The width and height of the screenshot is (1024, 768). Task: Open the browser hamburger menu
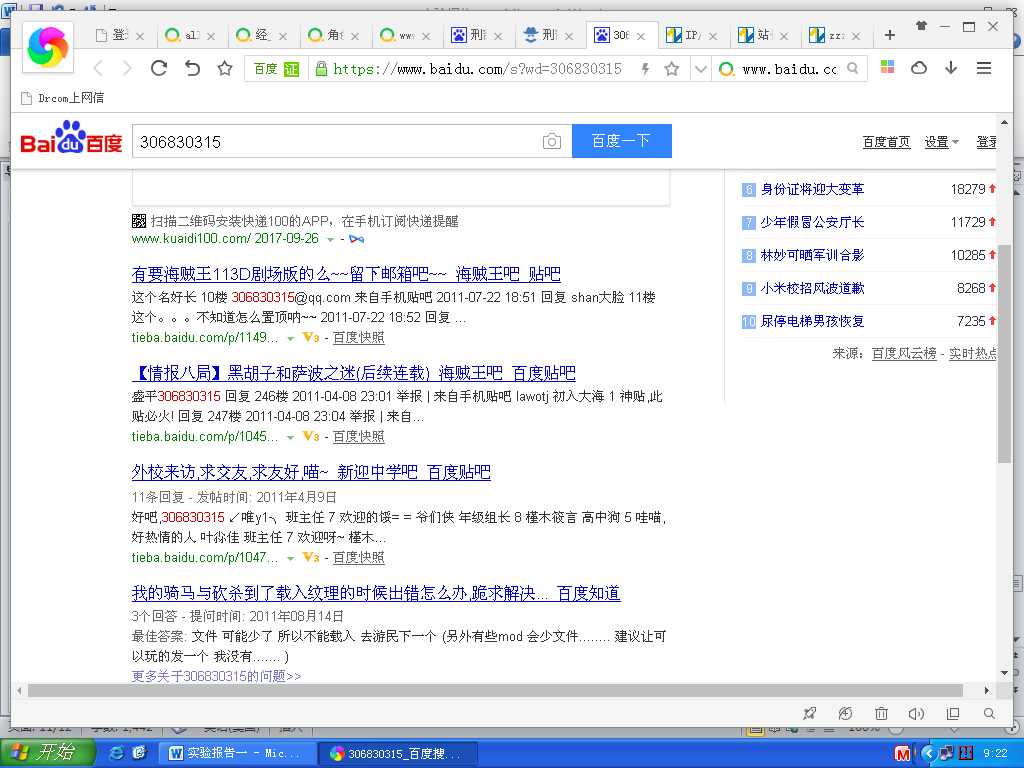point(984,67)
